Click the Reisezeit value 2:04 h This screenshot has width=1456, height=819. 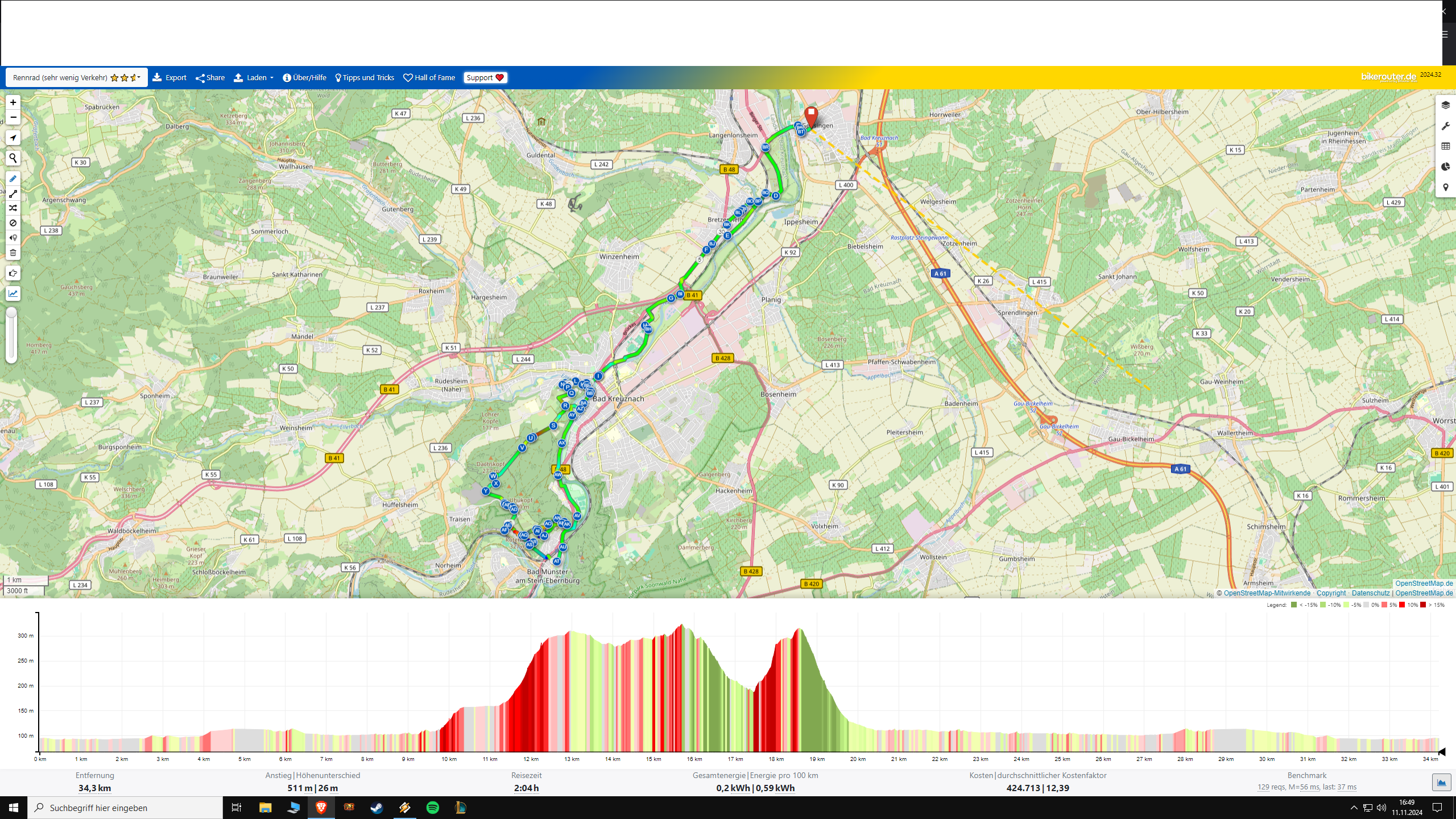[x=526, y=788]
